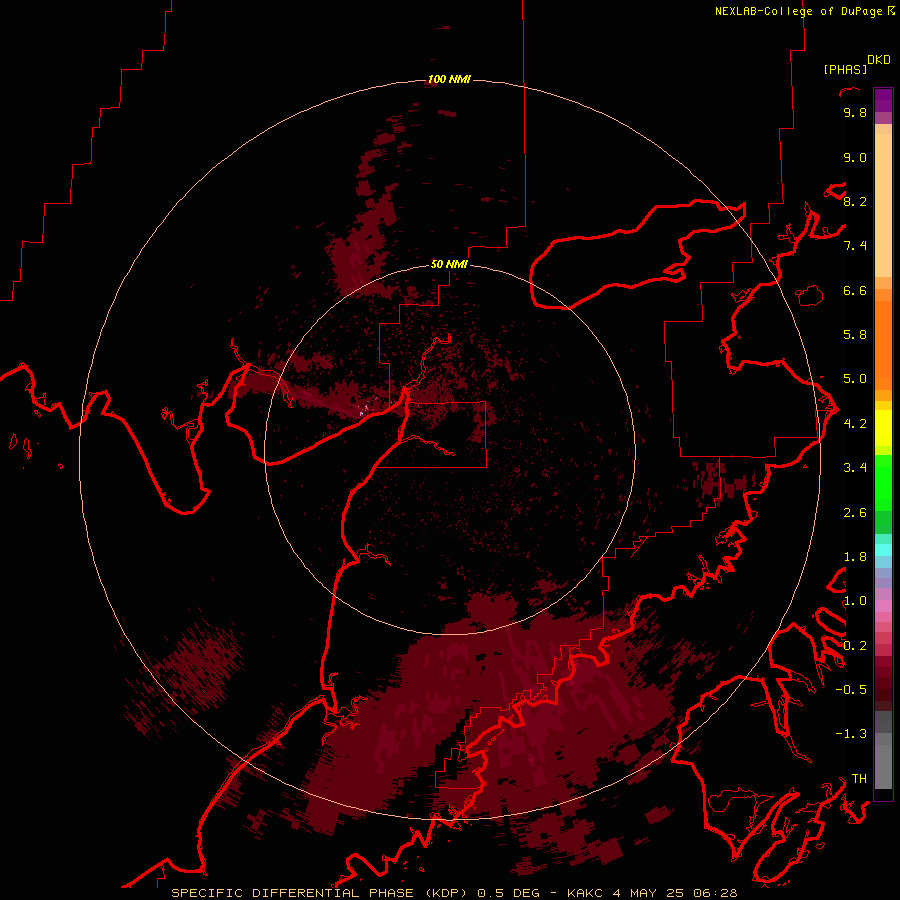Click the 1.0 legend value
Viewport: 900px width, 900px height.
coord(855,601)
